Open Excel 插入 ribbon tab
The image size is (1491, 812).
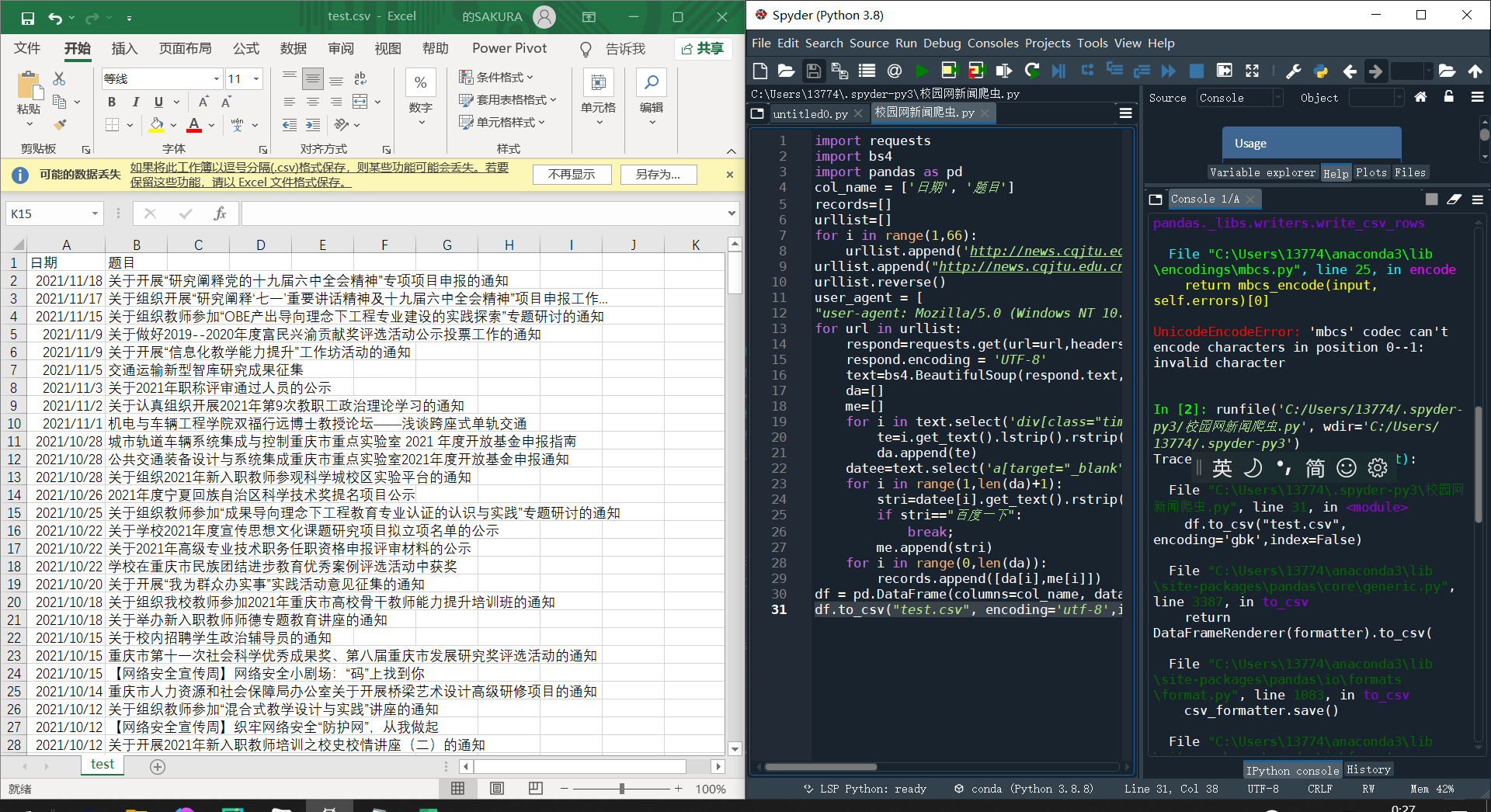point(124,48)
